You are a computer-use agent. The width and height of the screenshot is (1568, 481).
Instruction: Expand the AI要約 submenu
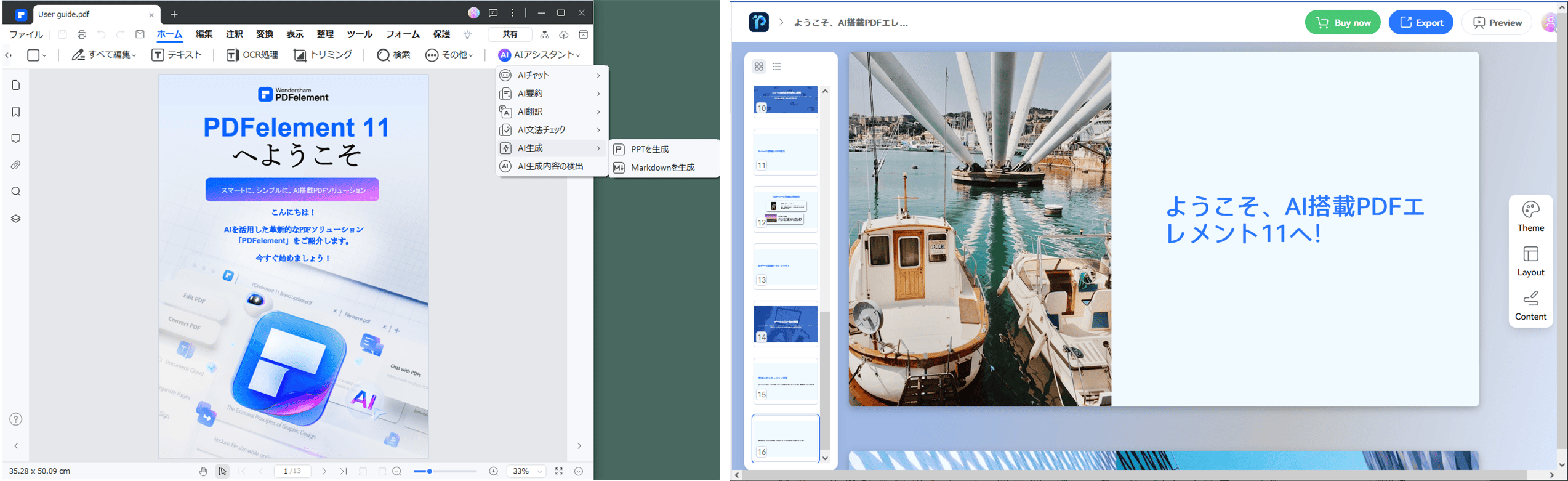pyautogui.click(x=552, y=94)
